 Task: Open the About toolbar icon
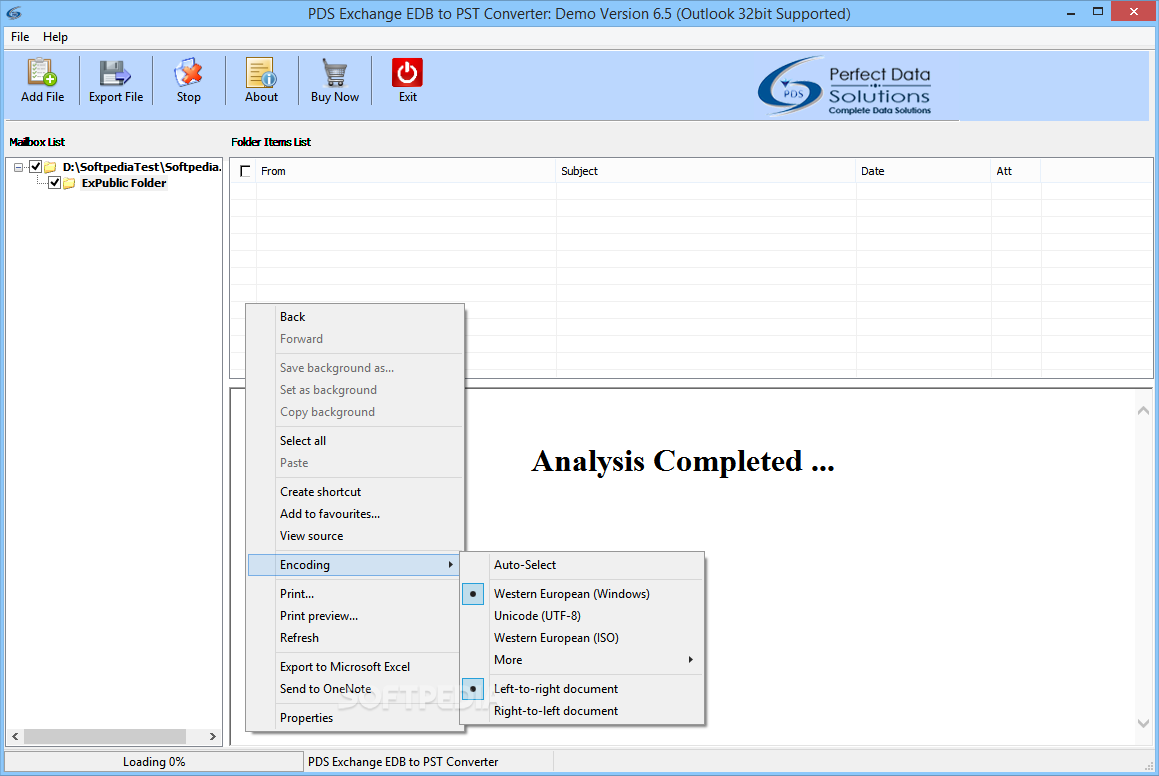tap(261, 72)
